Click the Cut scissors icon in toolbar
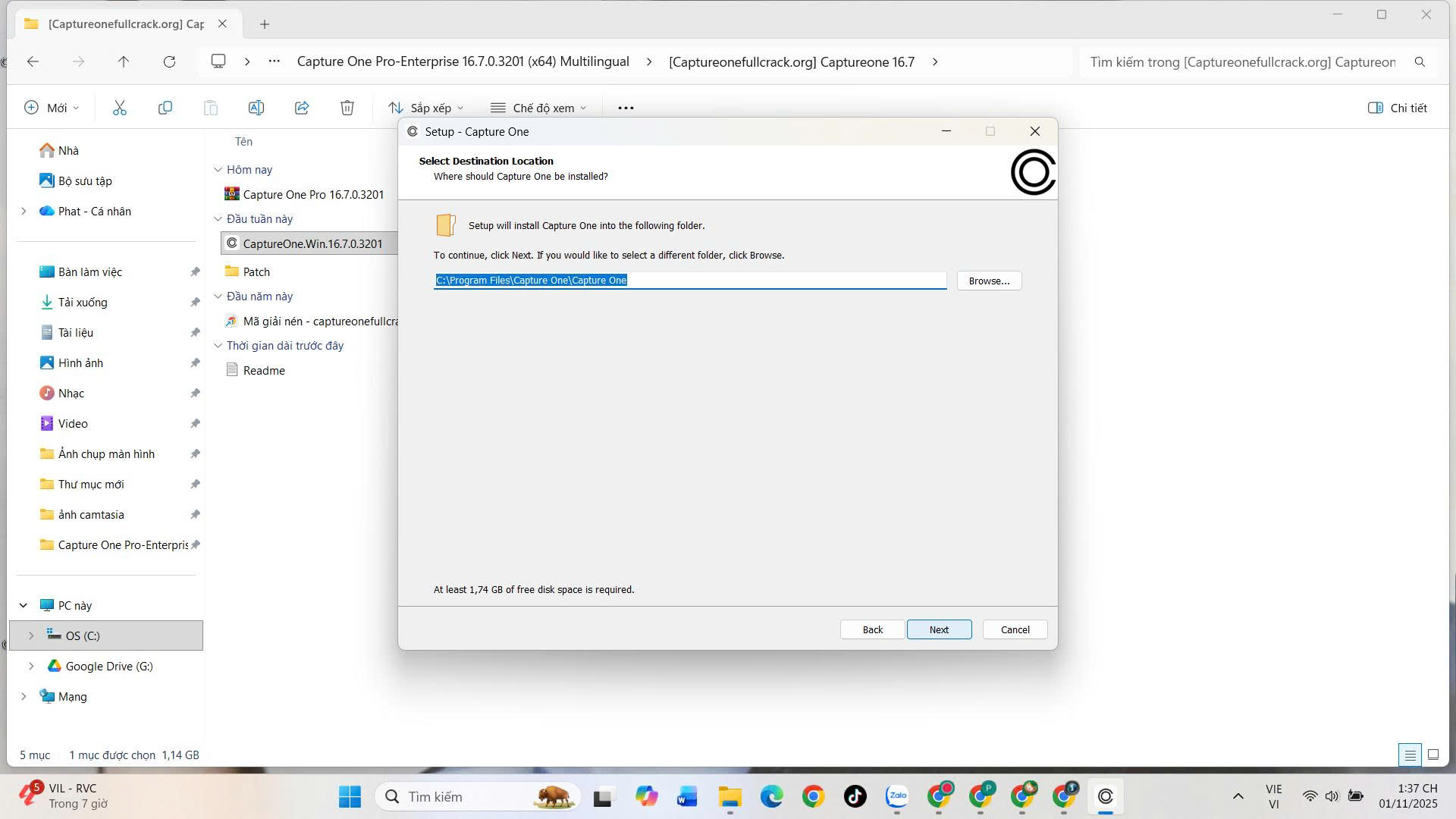Image resolution: width=1456 pixels, height=819 pixels. pyautogui.click(x=120, y=108)
